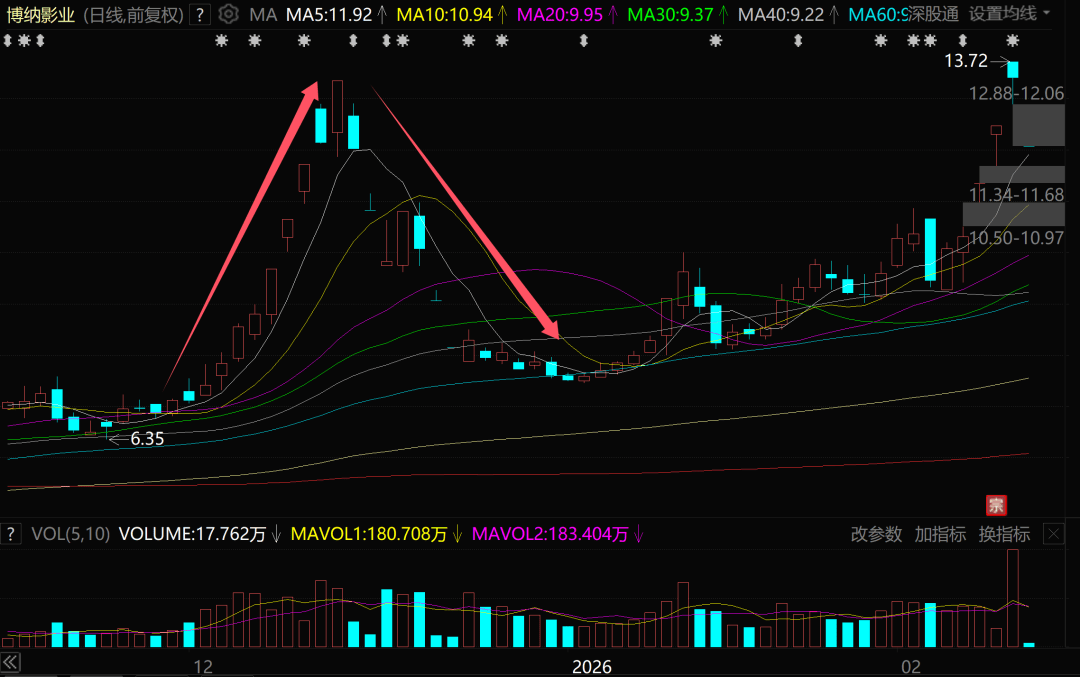
Task: Open 设置均线 dropdown menu
Action: [x=1010, y=14]
